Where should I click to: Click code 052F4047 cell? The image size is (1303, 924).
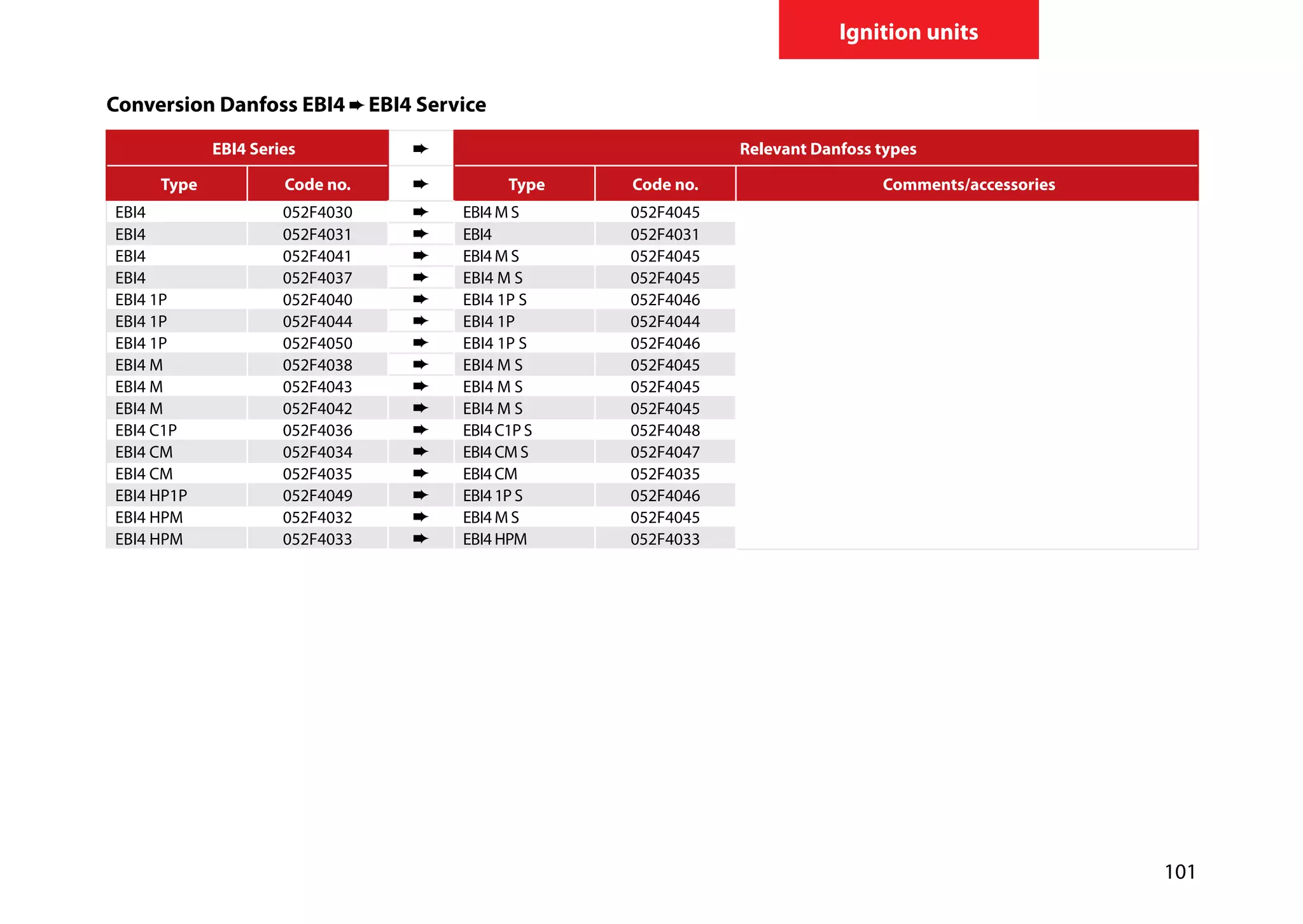click(x=665, y=452)
